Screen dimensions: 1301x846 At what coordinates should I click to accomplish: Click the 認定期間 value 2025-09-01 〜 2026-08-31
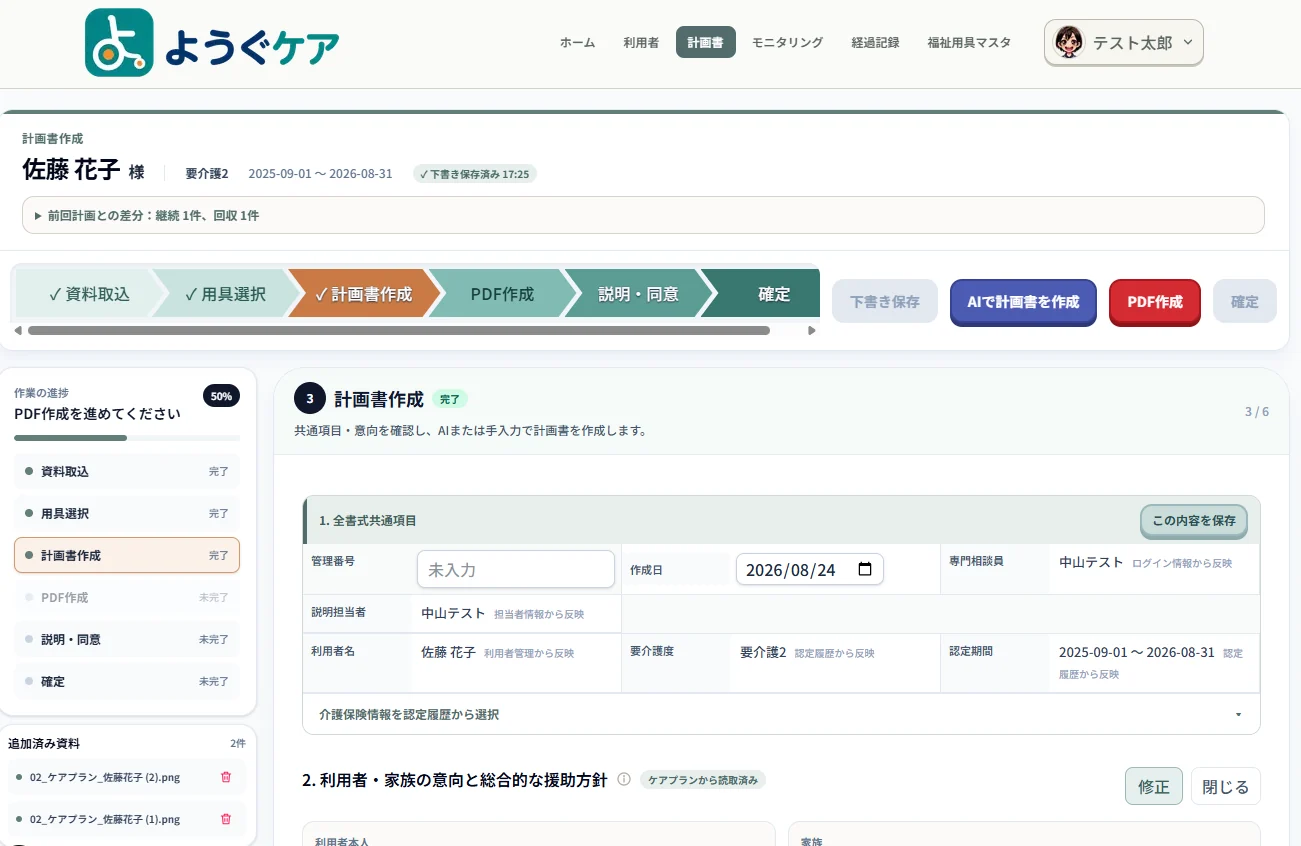[x=1137, y=652]
